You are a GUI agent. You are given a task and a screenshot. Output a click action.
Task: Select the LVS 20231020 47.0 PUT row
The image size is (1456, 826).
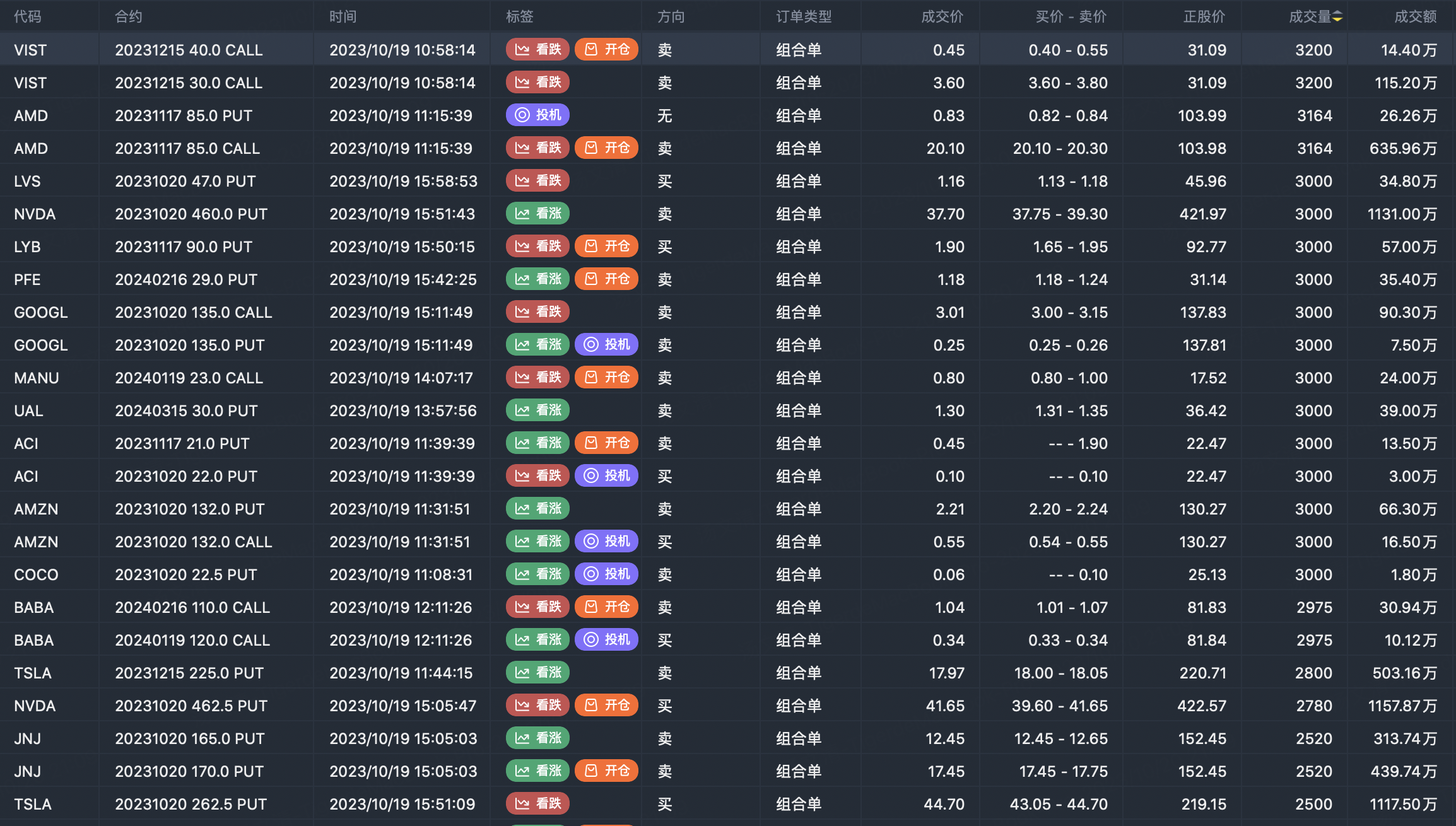pyautogui.click(x=728, y=181)
